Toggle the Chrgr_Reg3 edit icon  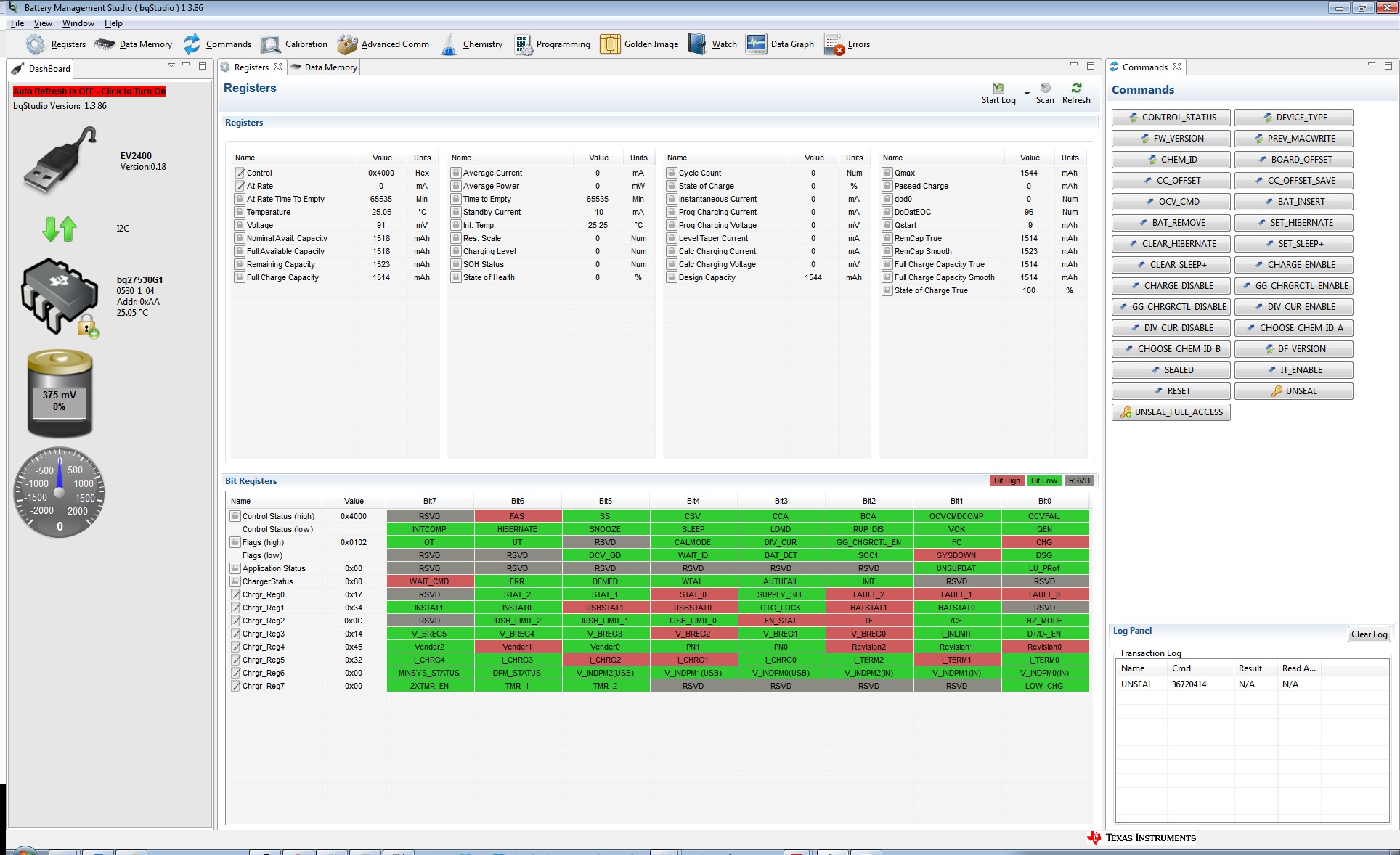click(x=235, y=634)
